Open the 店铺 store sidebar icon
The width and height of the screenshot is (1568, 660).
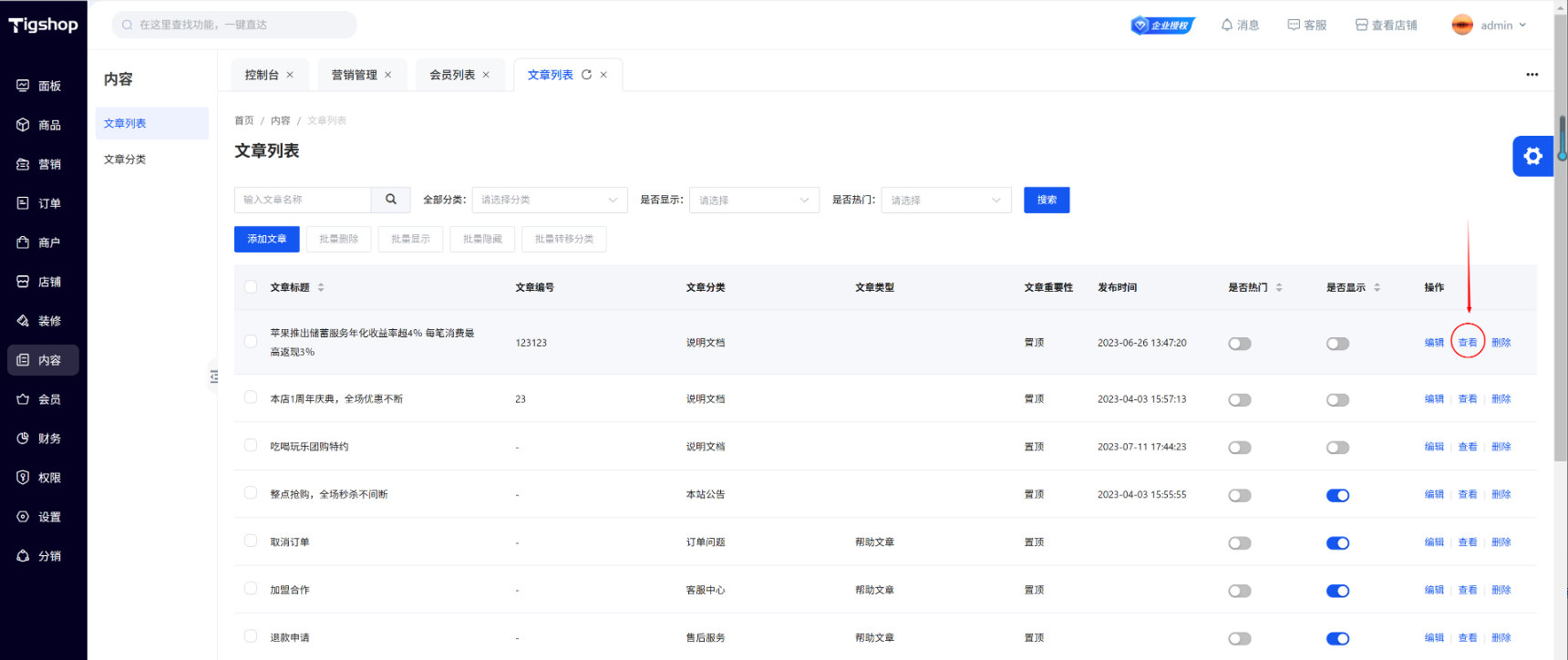click(23, 282)
